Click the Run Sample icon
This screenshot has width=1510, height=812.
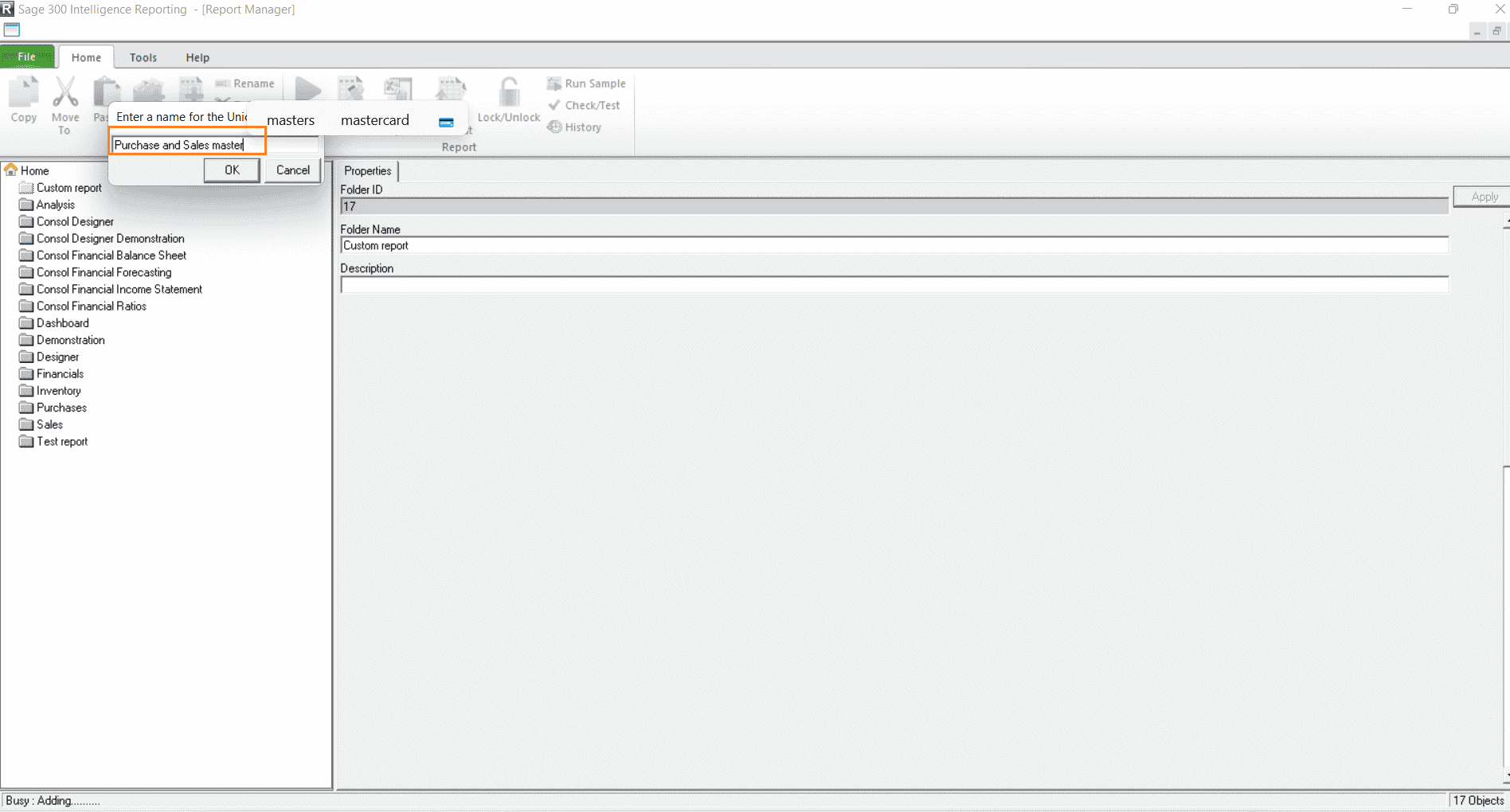(554, 83)
